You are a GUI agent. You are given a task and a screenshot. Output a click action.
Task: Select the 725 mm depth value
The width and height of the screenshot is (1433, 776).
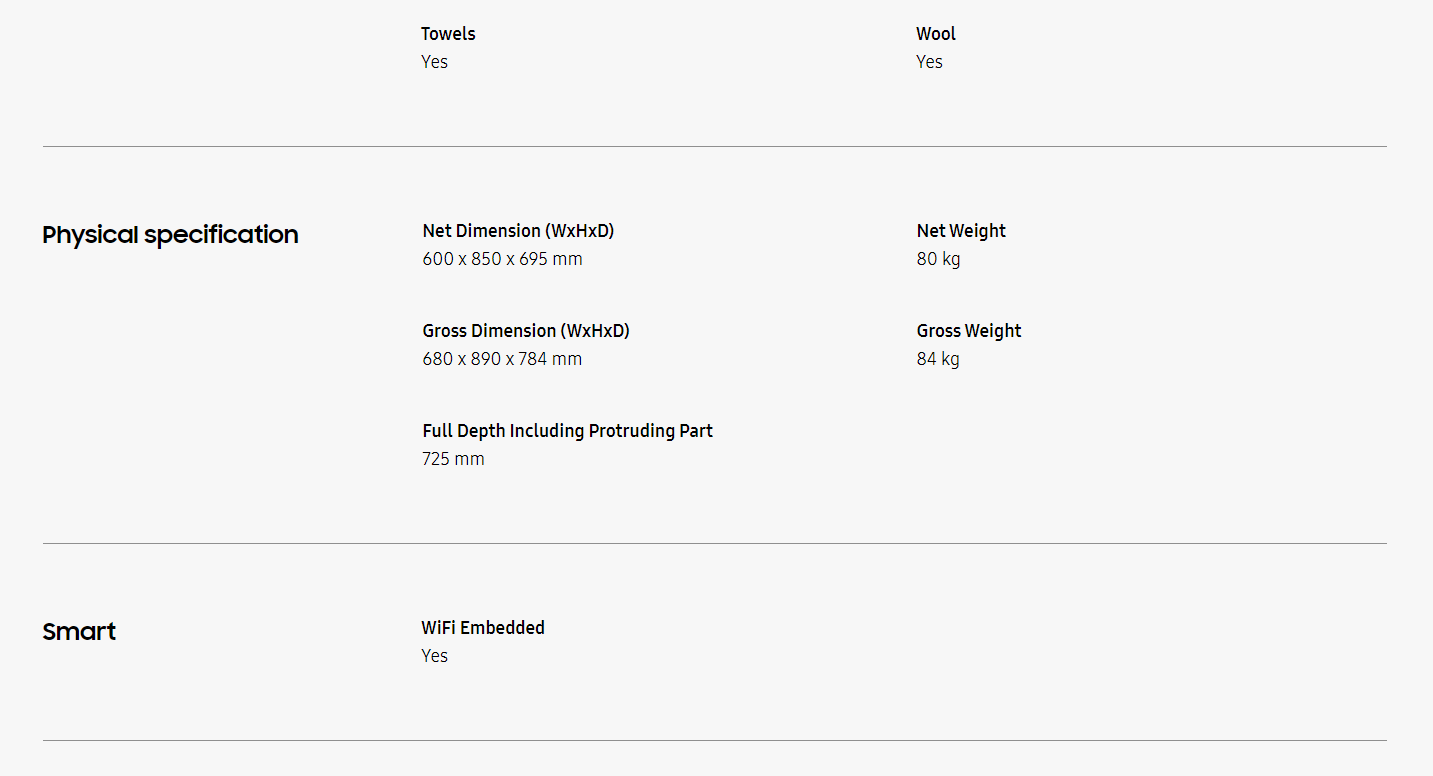(453, 459)
